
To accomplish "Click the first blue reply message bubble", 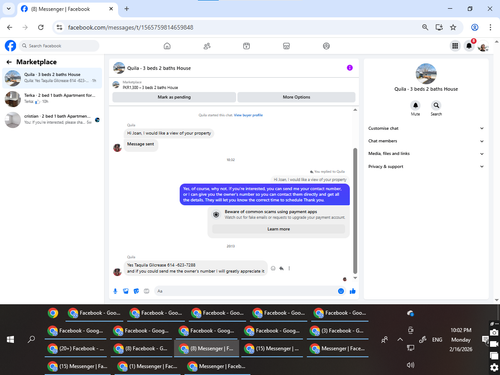I will point(265,194).
